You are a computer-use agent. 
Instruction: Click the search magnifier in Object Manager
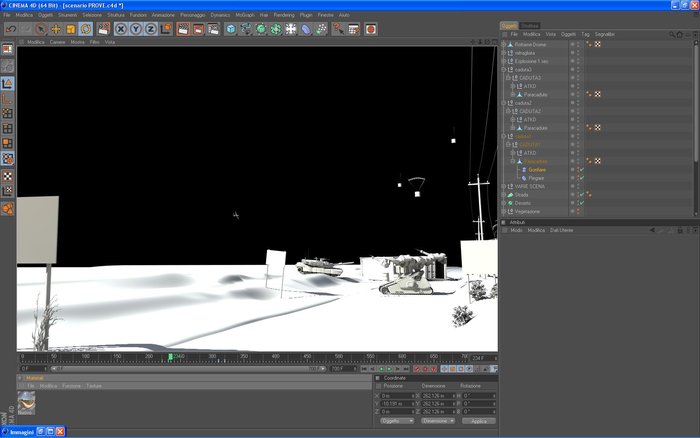[672, 34]
